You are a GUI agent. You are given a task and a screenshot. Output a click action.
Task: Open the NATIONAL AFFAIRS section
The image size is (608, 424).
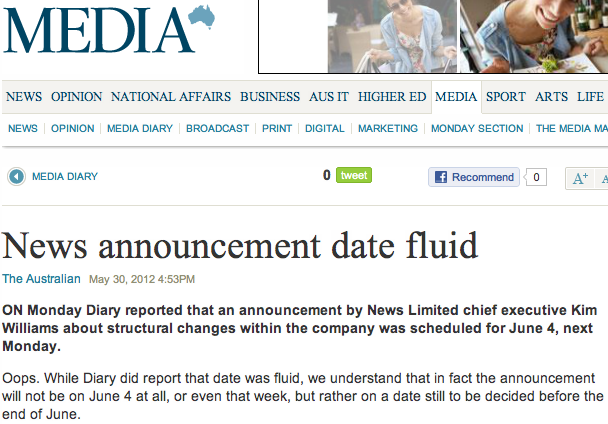coord(171,97)
